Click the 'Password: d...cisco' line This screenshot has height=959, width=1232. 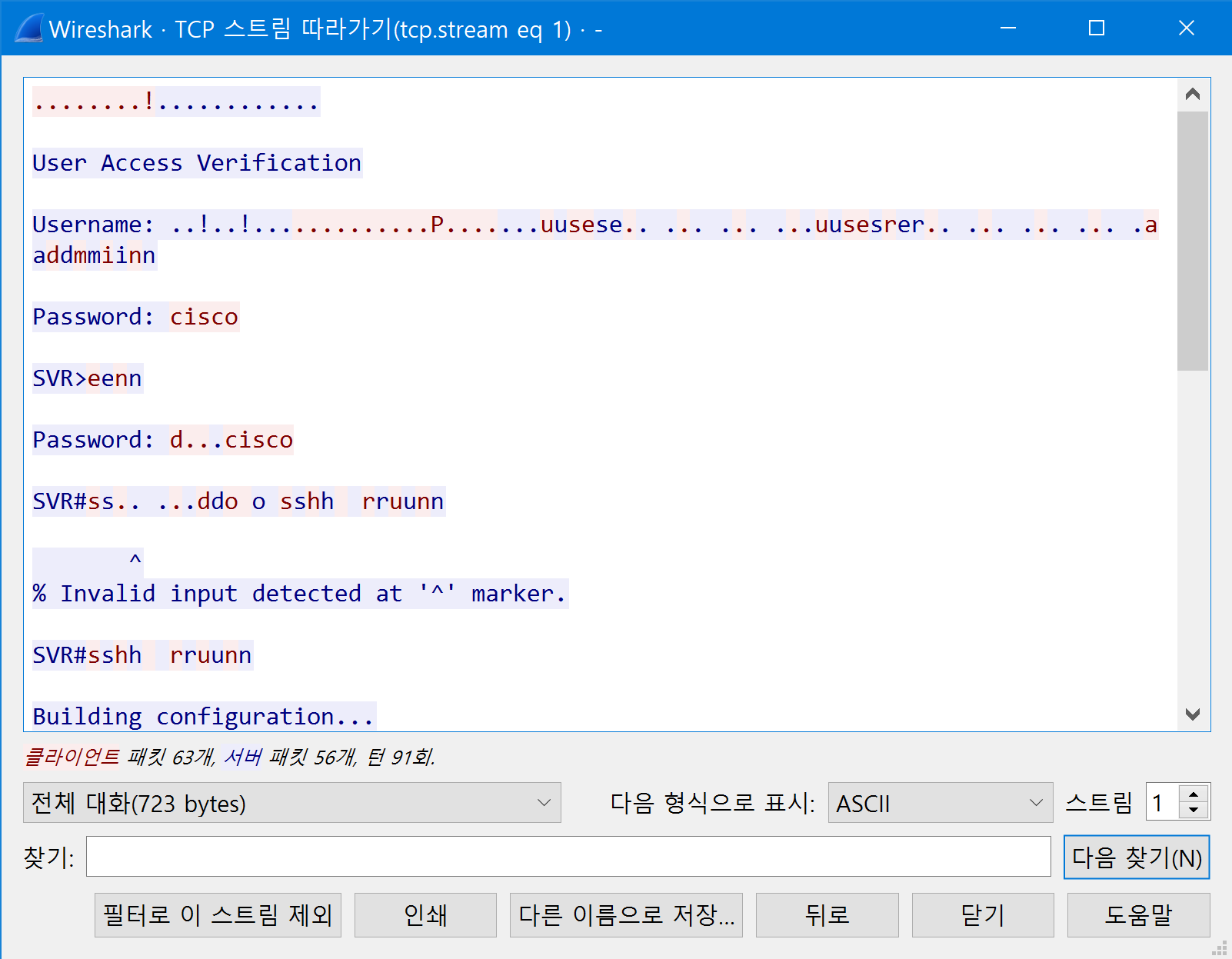163,440
